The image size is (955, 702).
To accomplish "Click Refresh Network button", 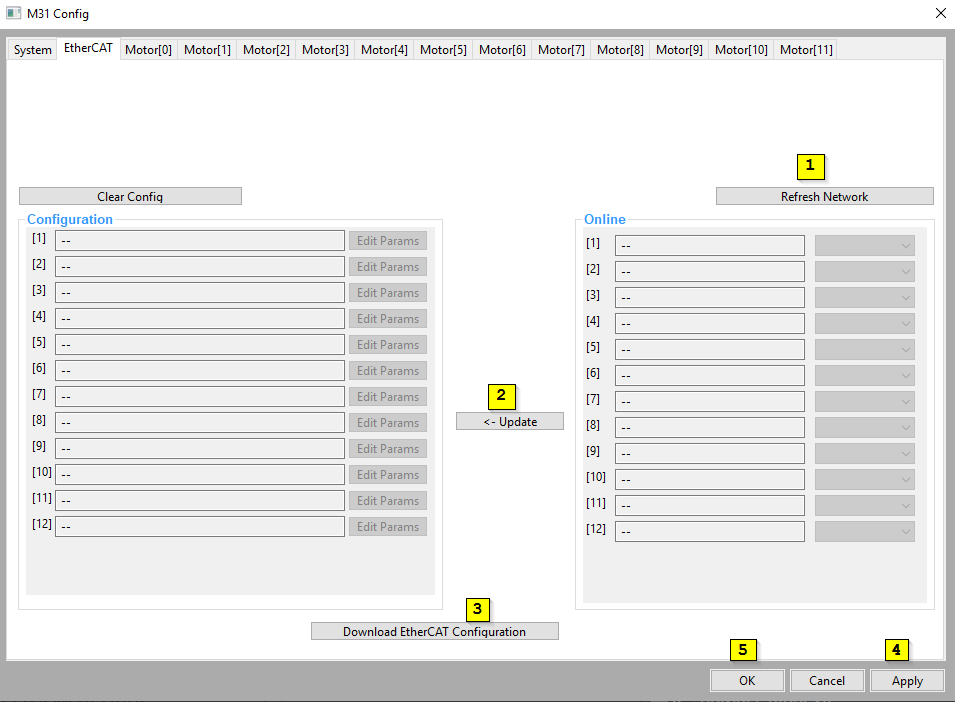I will (x=825, y=196).
